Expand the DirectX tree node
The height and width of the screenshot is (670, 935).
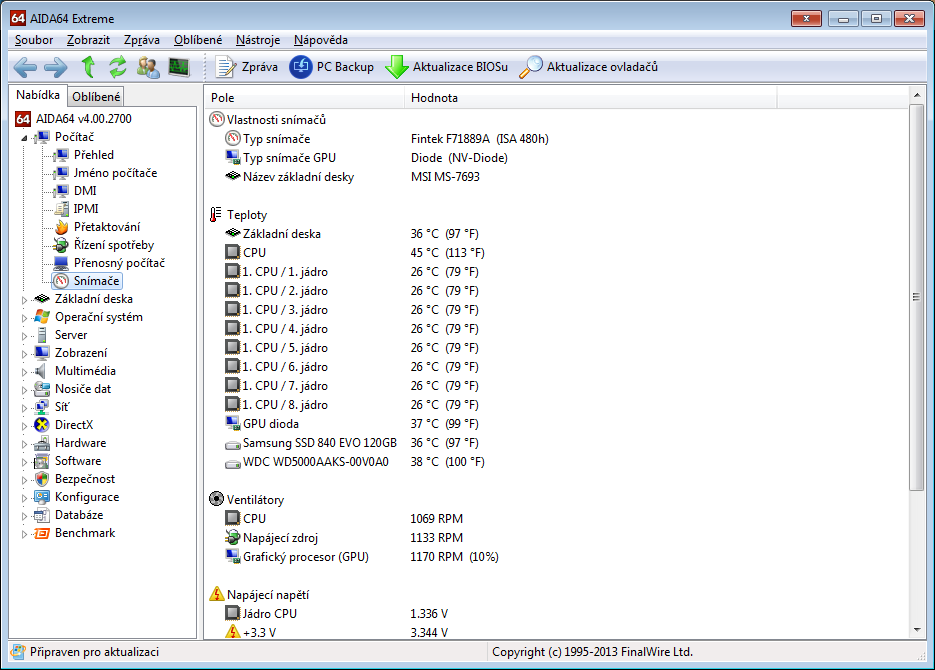(x=24, y=426)
